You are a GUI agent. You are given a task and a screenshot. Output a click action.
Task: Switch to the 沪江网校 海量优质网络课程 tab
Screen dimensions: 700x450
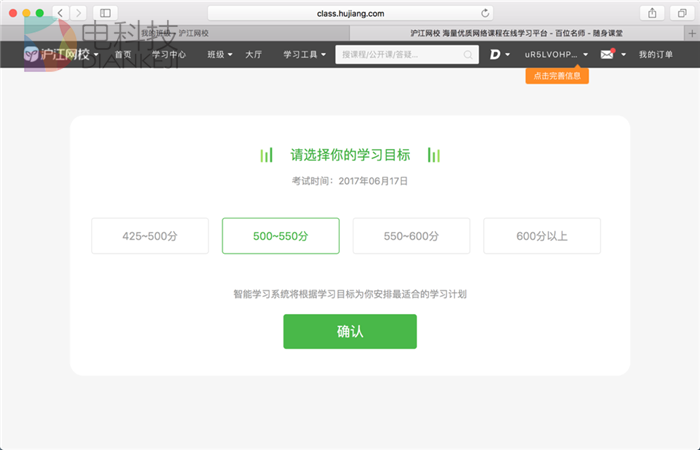[x=517, y=33]
